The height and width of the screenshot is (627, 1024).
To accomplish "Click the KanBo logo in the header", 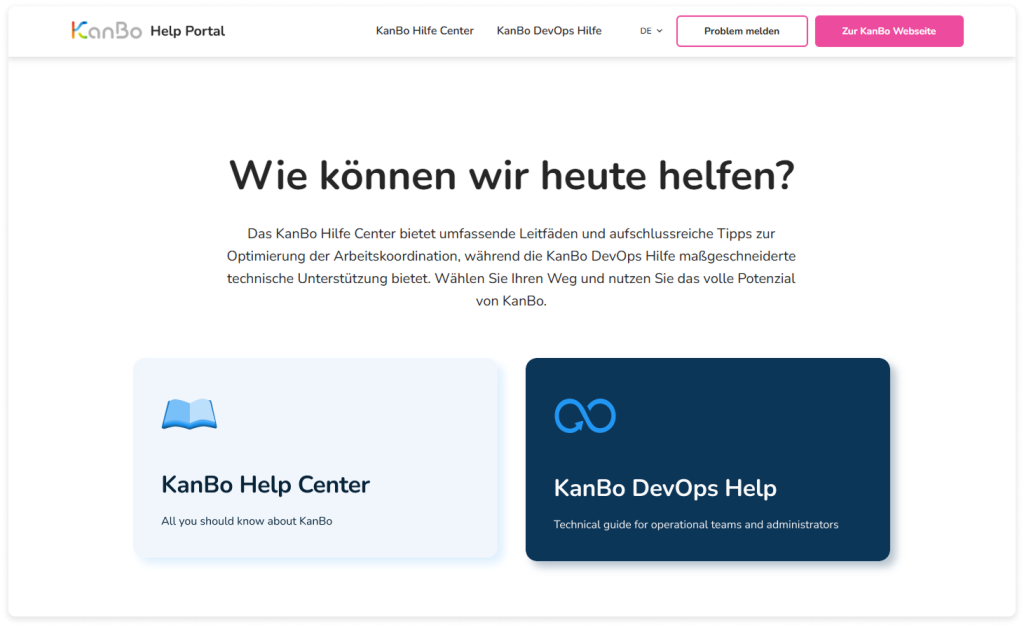I will point(106,30).
